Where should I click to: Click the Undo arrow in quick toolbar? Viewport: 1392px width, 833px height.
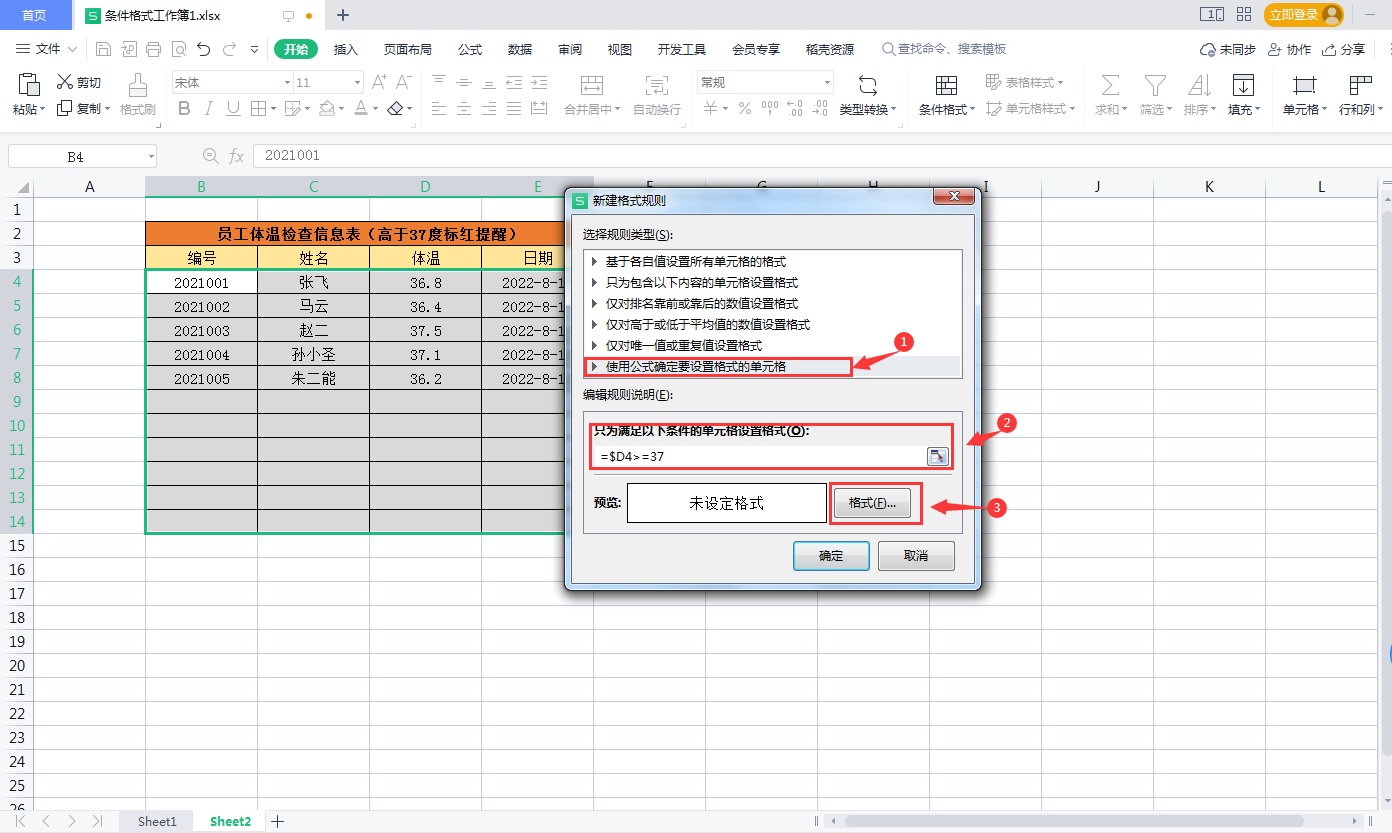[x=204, y=49]
